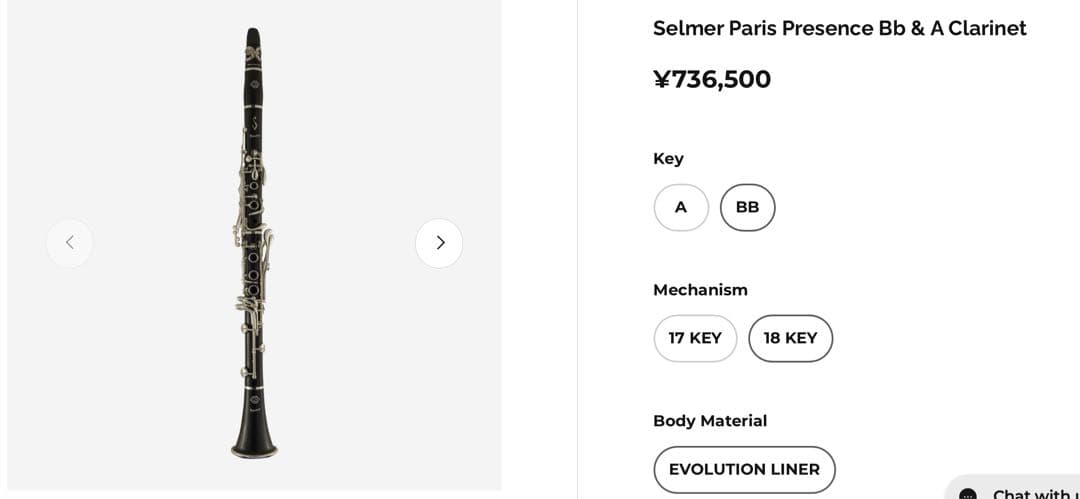Click the Key section label
The image size is (1080, 499).
[668, 158]
